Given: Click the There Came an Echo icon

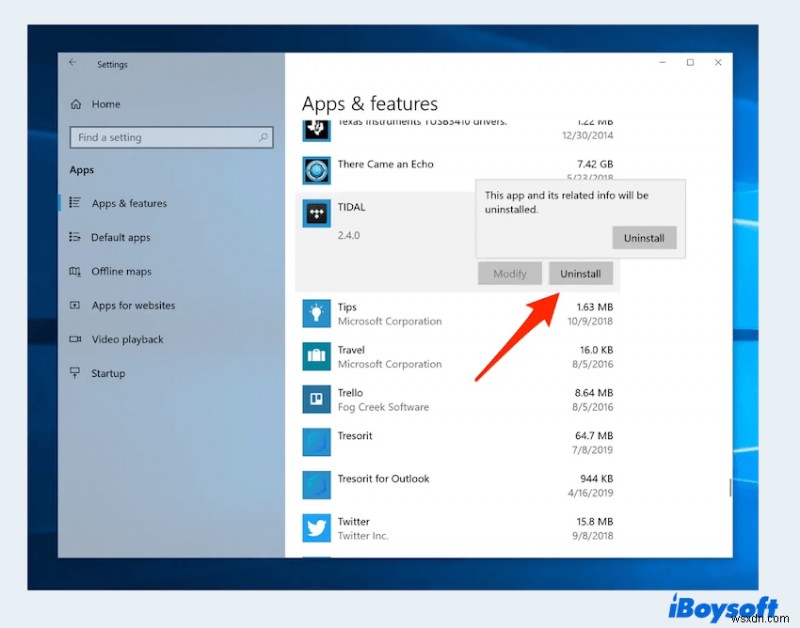Looking at the screenshot, I should tap(316, 170).
